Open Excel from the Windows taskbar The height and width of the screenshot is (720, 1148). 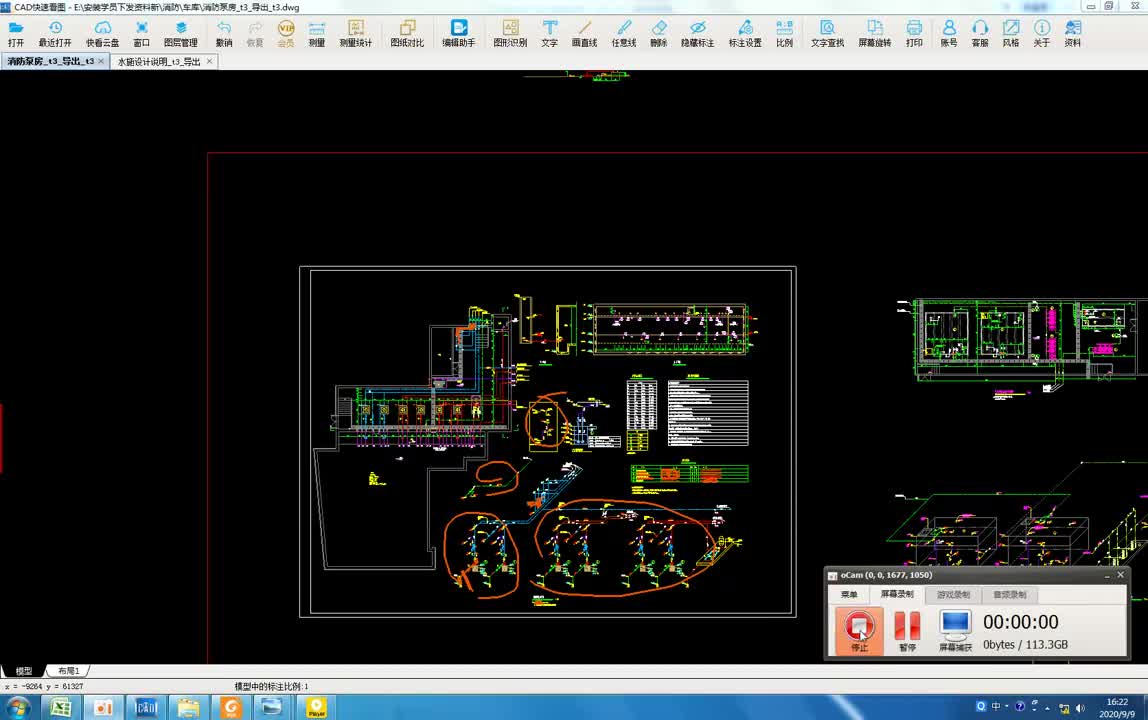60,708
